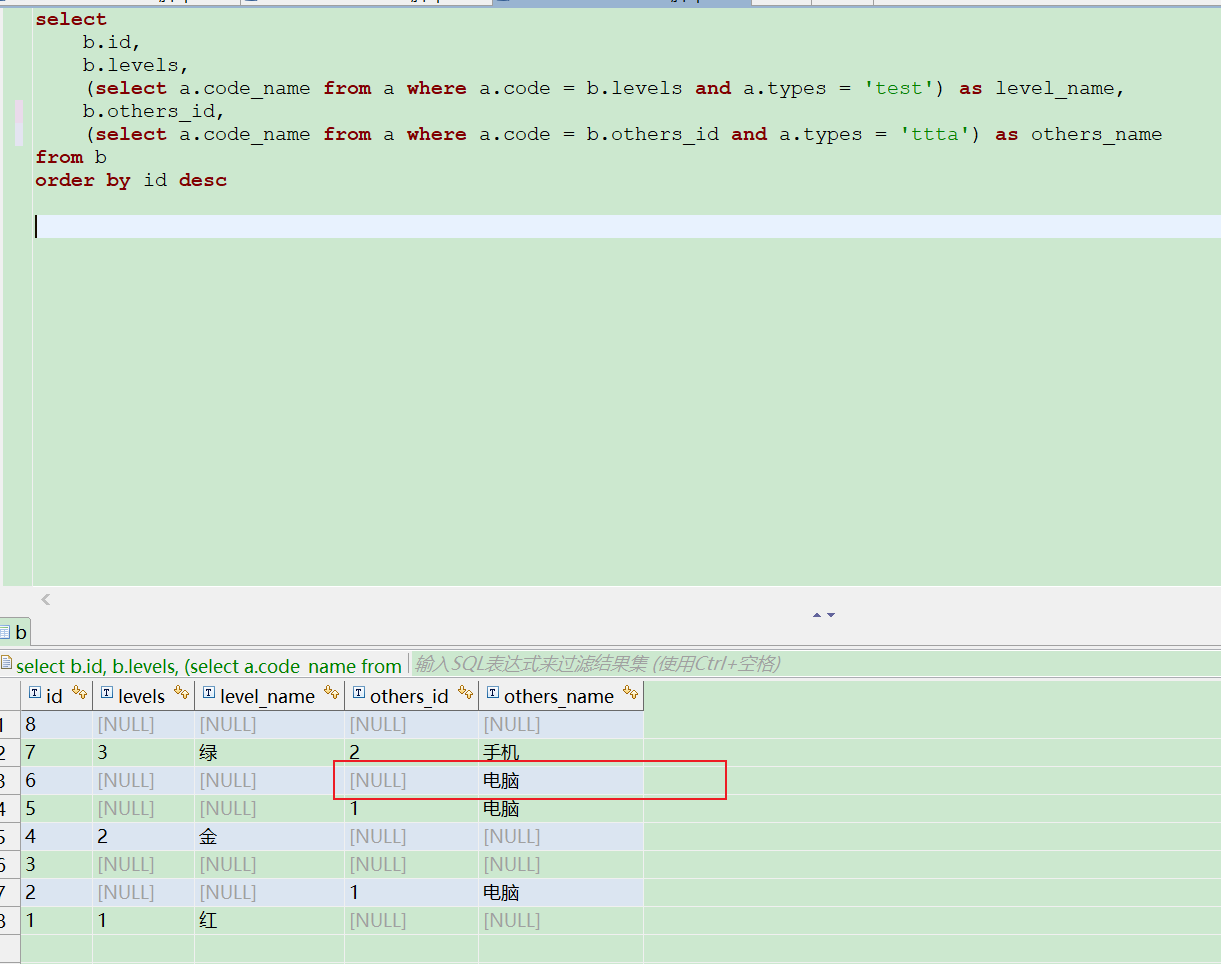Screen dimensions: 1221x964
Task: Click the sort icon on others_id column
Action: click(465, 693)
